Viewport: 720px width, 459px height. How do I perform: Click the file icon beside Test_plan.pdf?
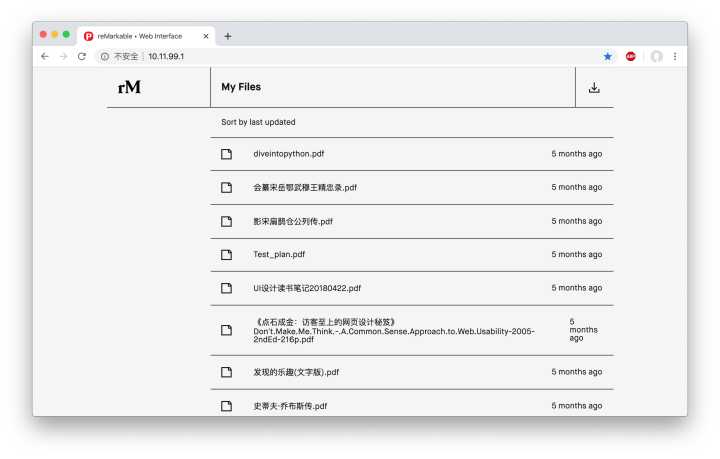pos(226,255)
